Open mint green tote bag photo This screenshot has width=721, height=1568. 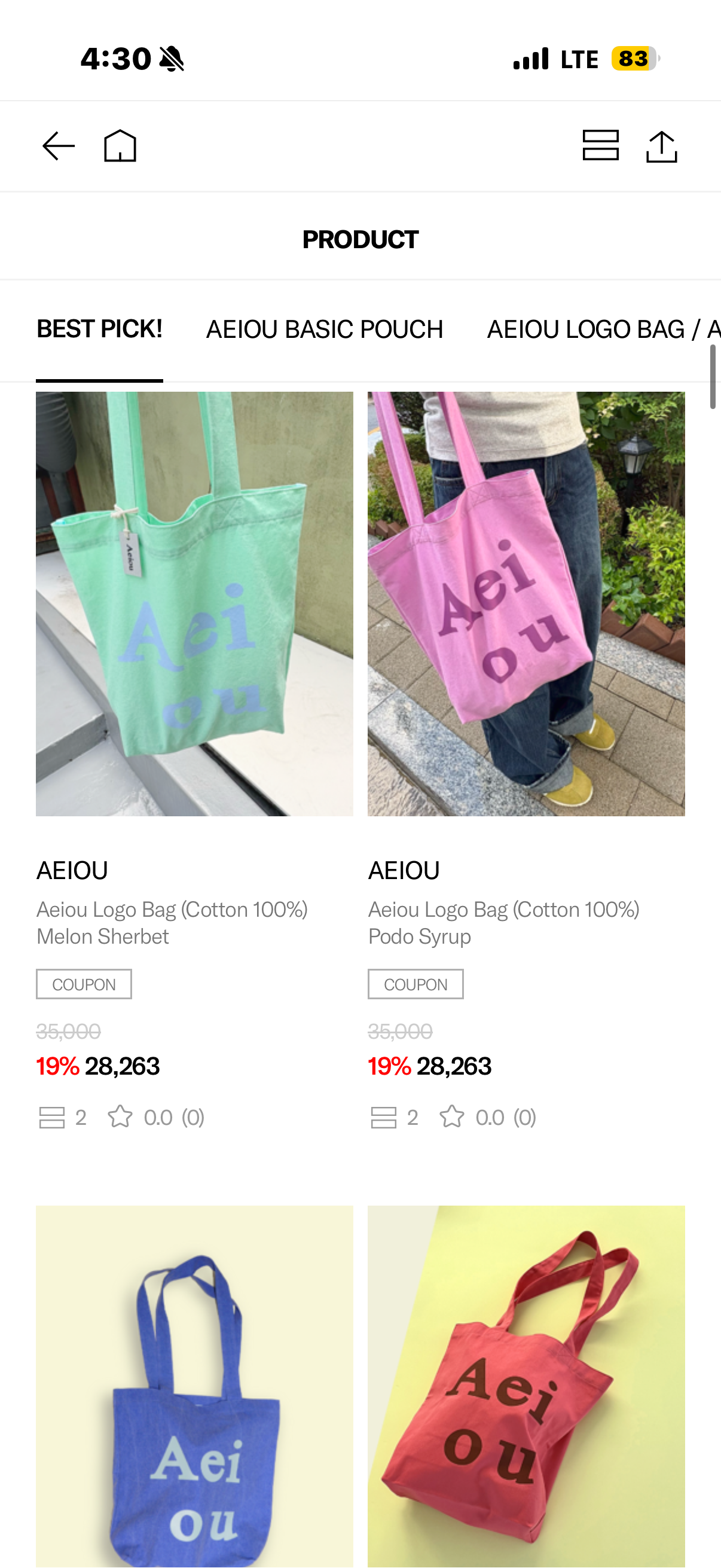pyautogui.click(x=195, y=604)
